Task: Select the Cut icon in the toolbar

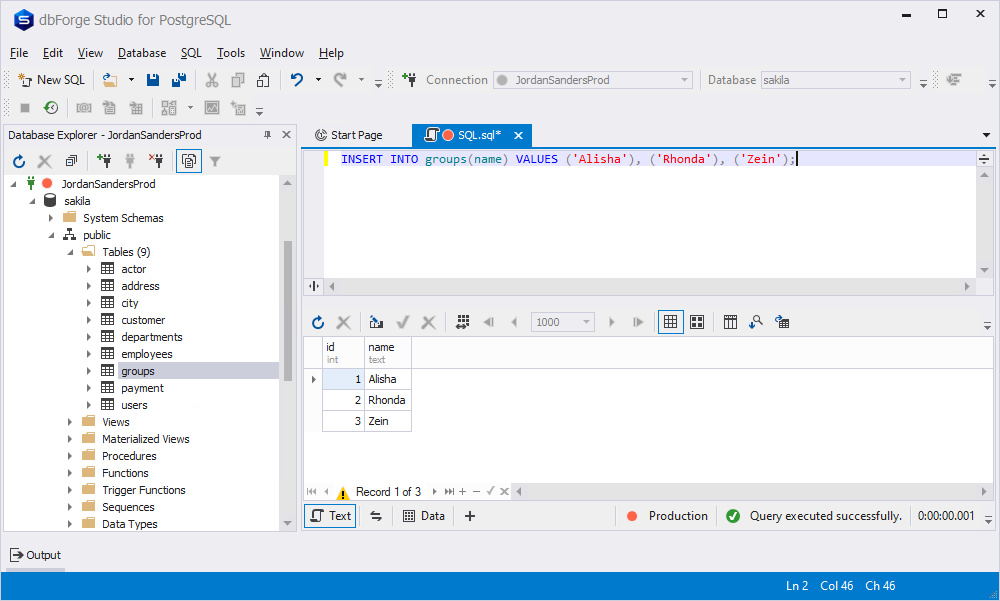Action: pos(212,79)
